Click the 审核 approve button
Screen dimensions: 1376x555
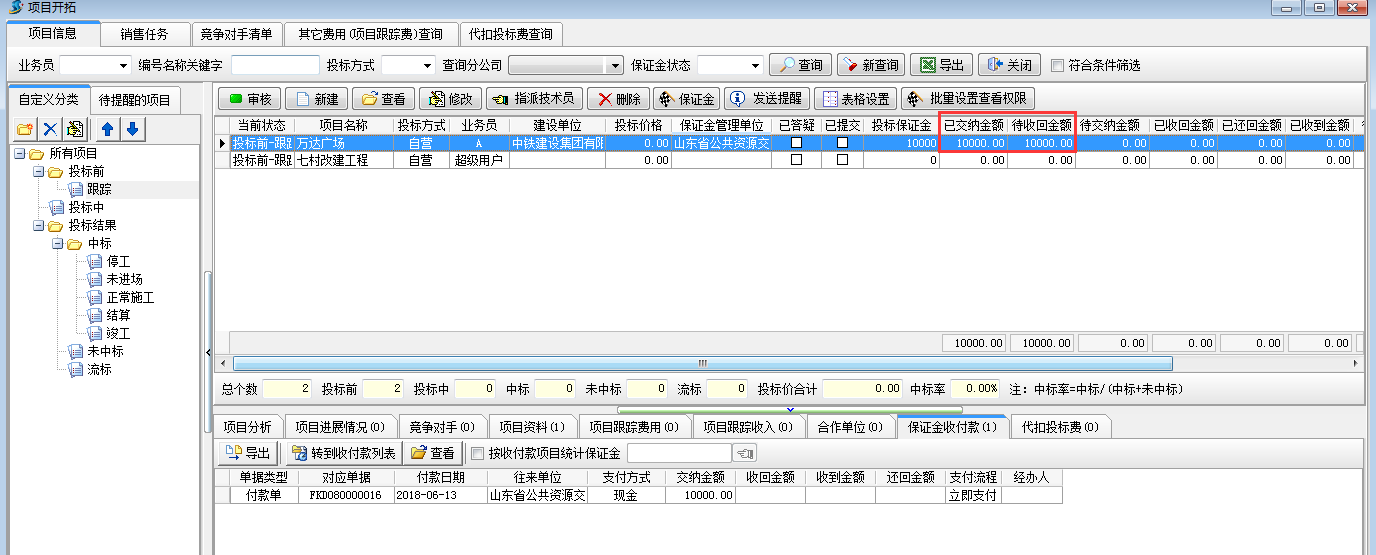tap(249, 99)
